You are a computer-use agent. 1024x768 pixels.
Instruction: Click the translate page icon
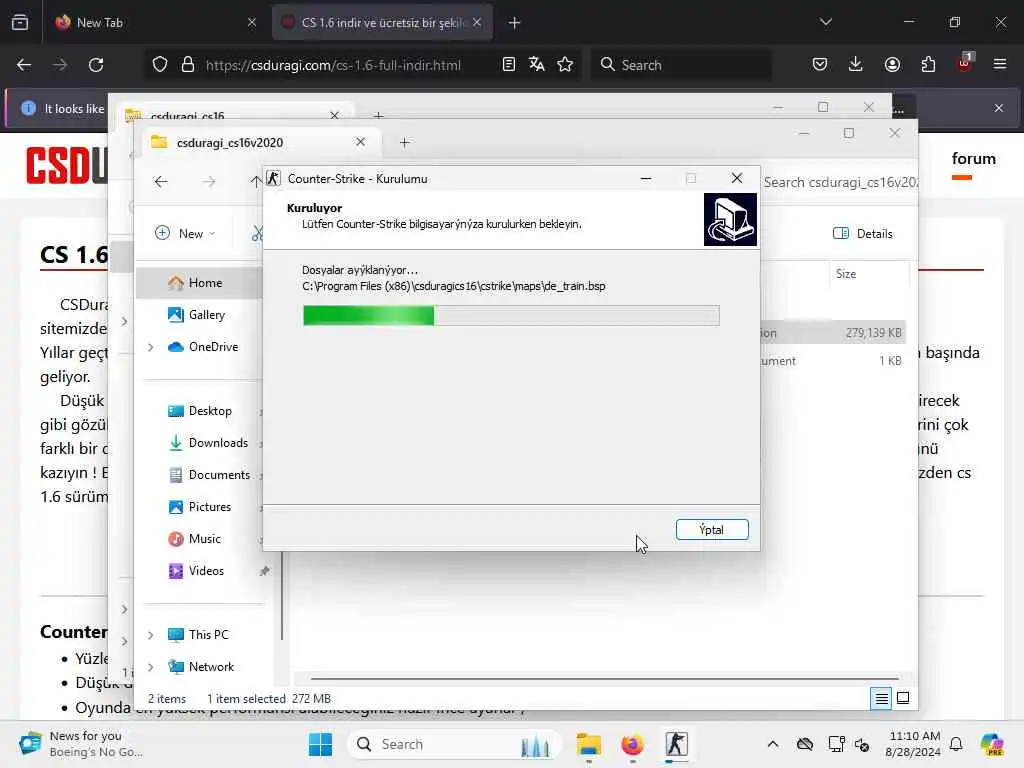(x=537, y=64)
